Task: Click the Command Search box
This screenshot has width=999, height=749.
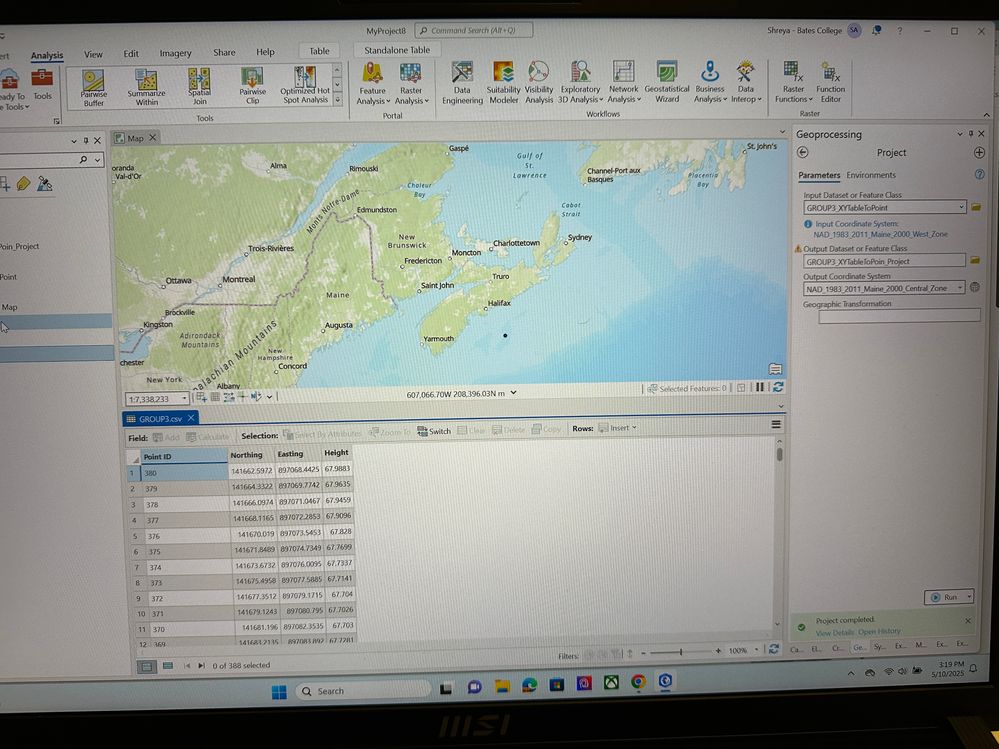Action: [x=474, y=30]
